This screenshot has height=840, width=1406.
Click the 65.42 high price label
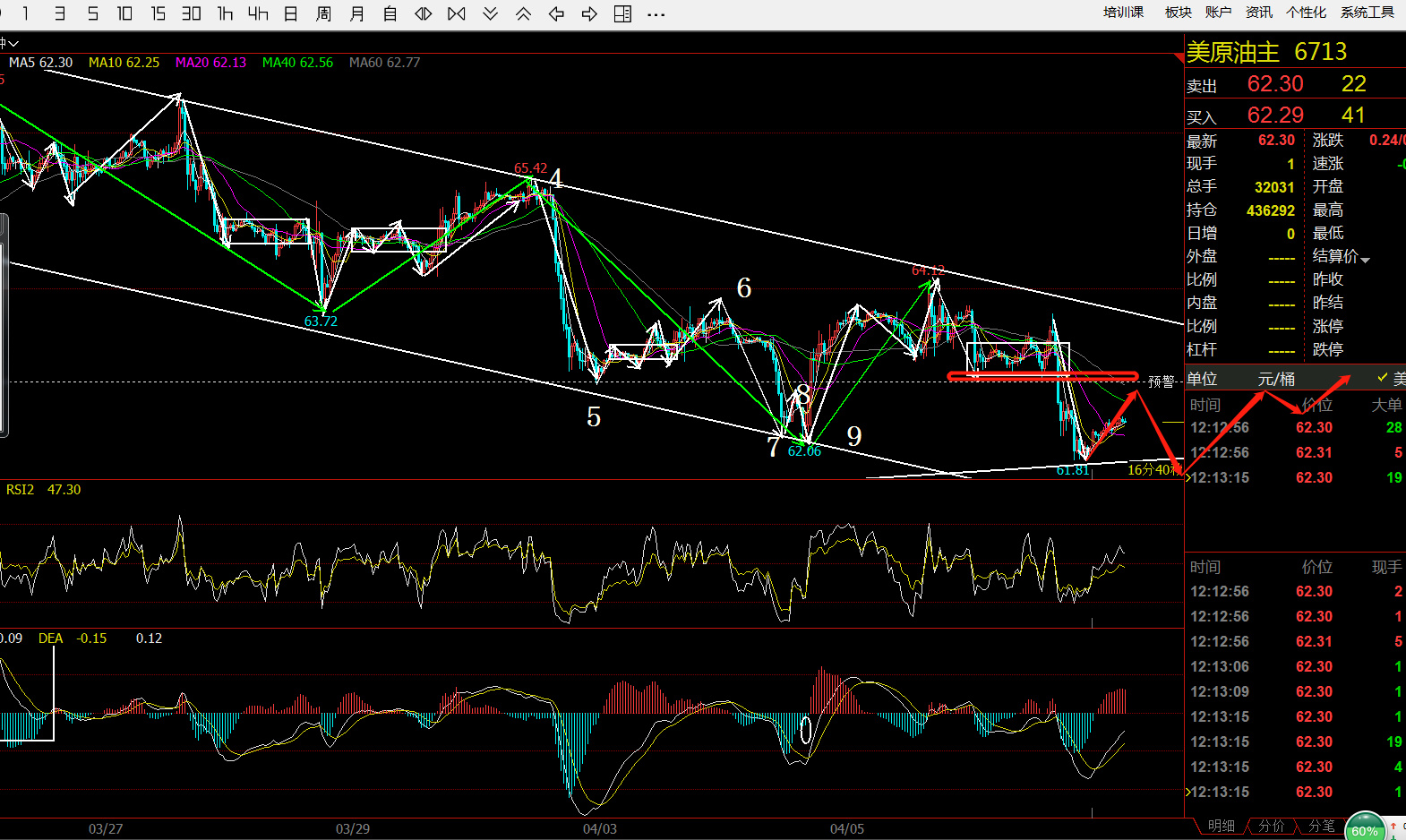530,168
